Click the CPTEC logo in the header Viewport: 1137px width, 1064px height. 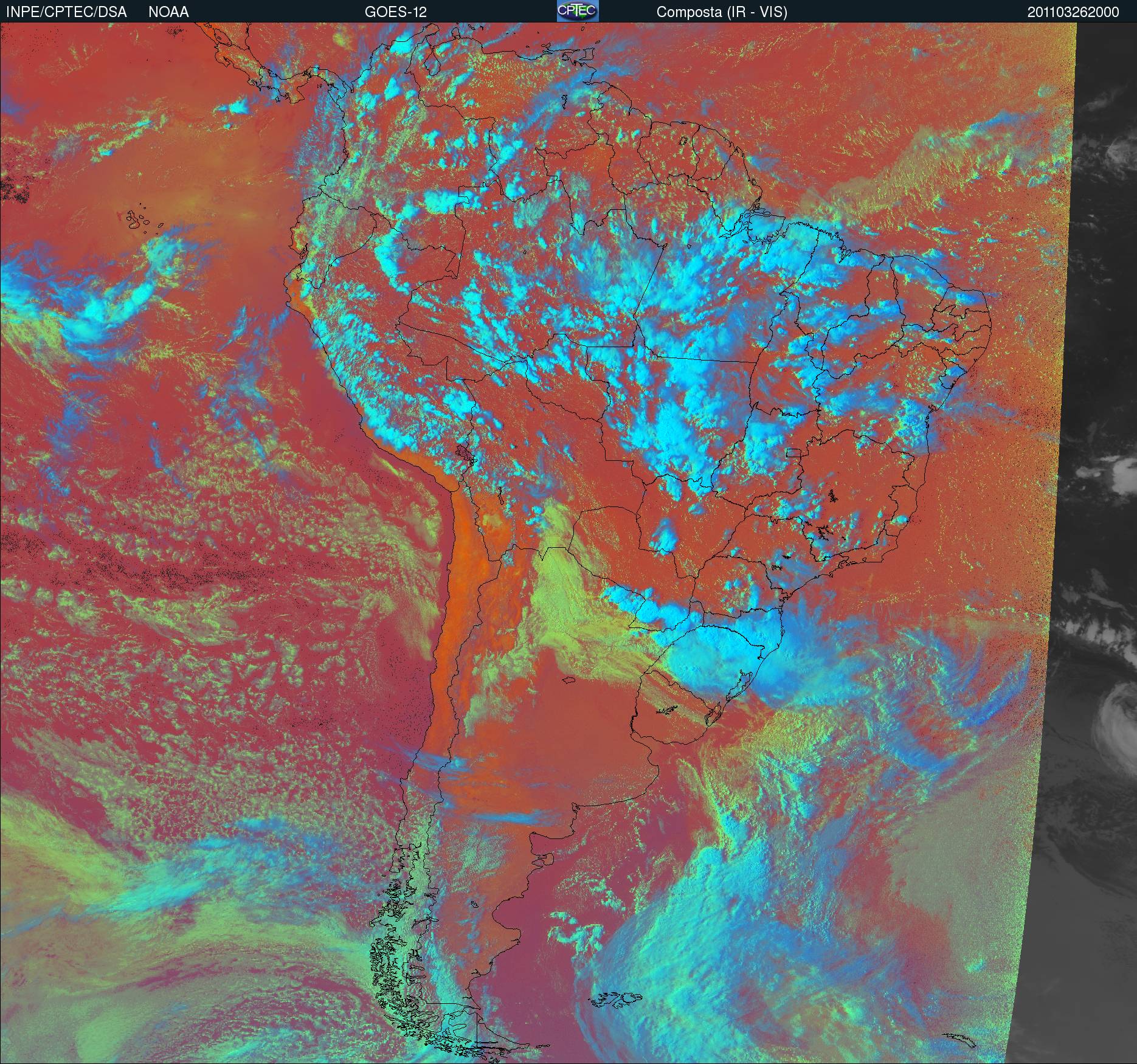tap(578, 11)
